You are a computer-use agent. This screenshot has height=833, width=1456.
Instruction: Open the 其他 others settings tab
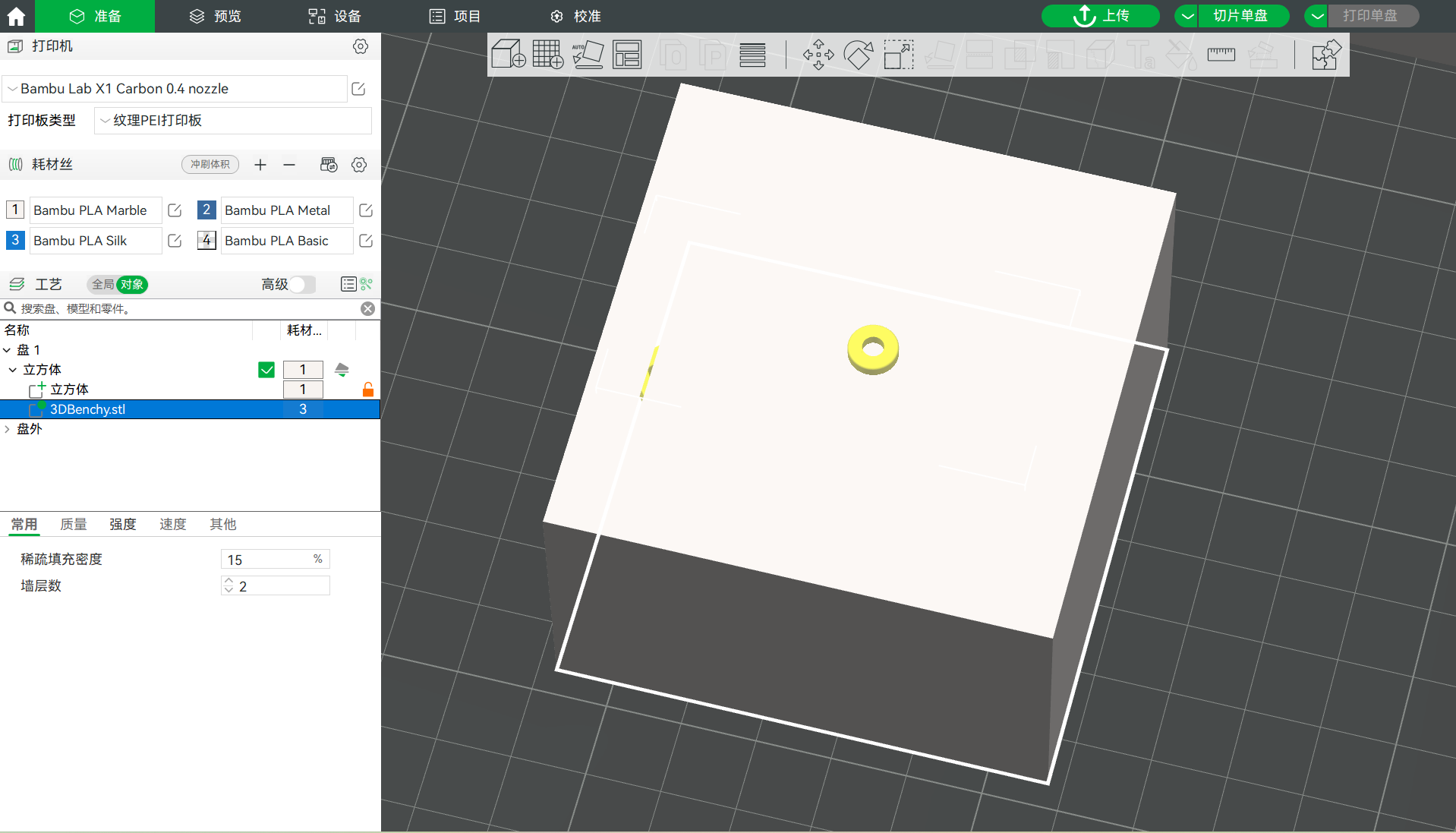coord(222,524)
